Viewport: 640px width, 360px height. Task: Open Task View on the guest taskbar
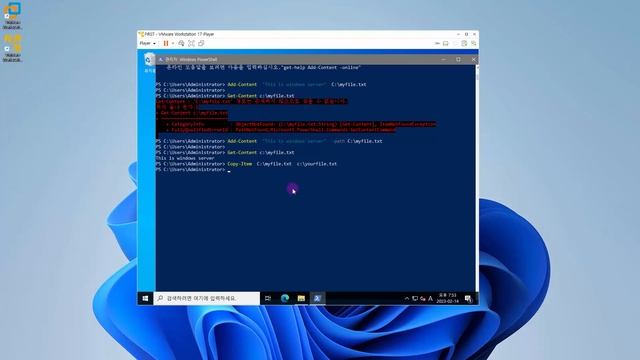(268, 298)
